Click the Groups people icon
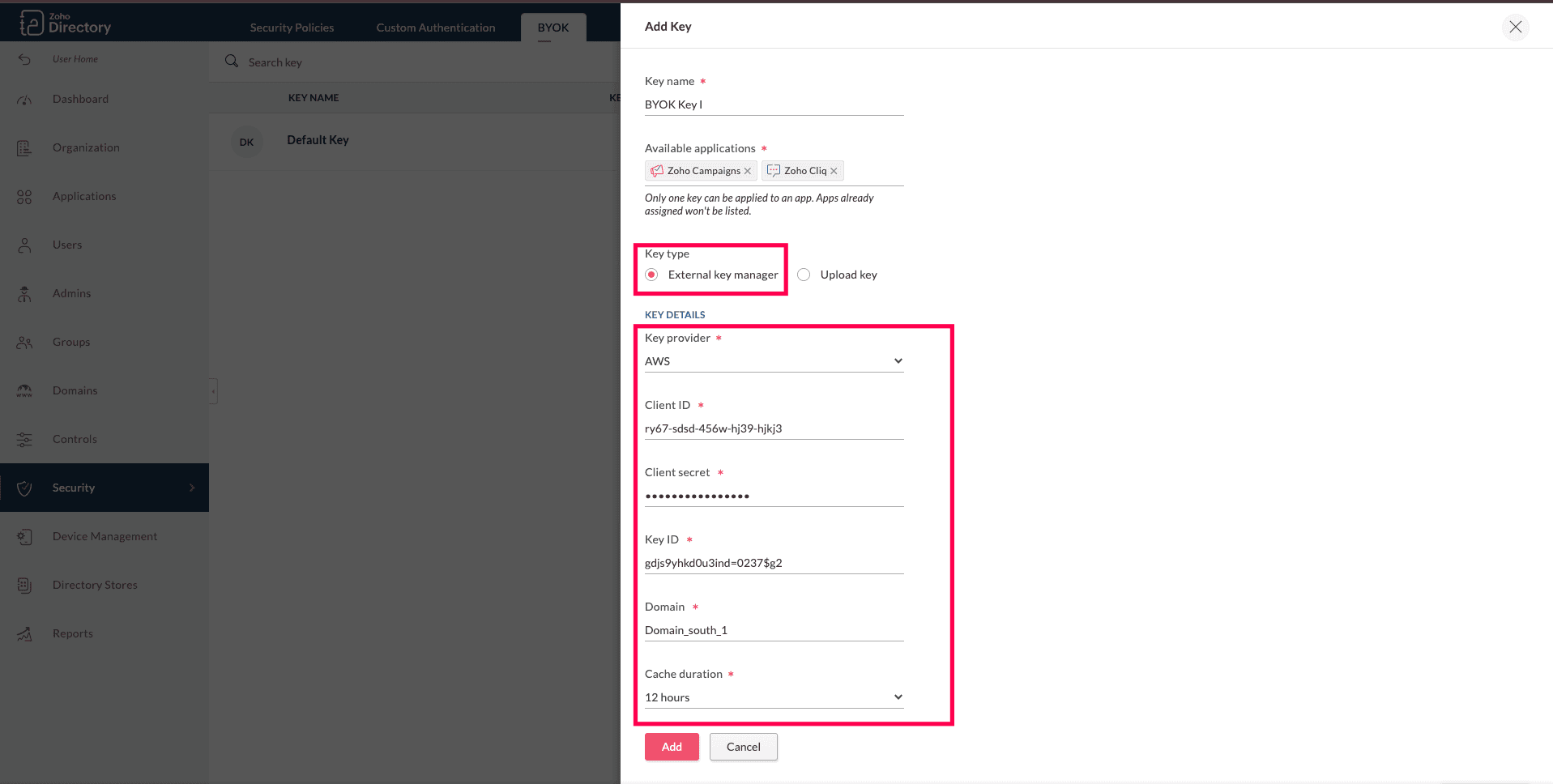Viewport: 1553px width, 784px height. point(24,343)
